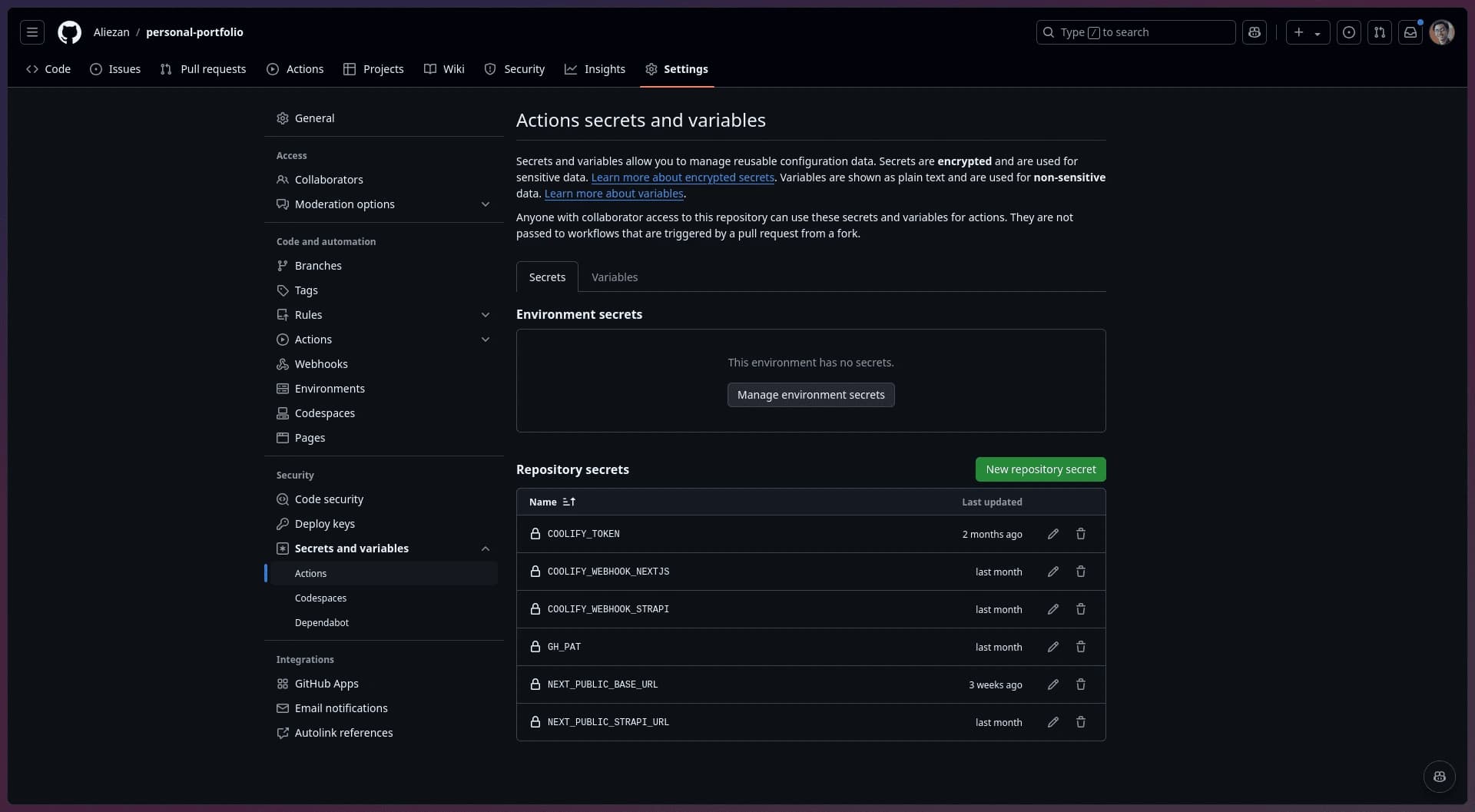
Task: Edit the GH_PAT secret
Action: pos(1053,647)
